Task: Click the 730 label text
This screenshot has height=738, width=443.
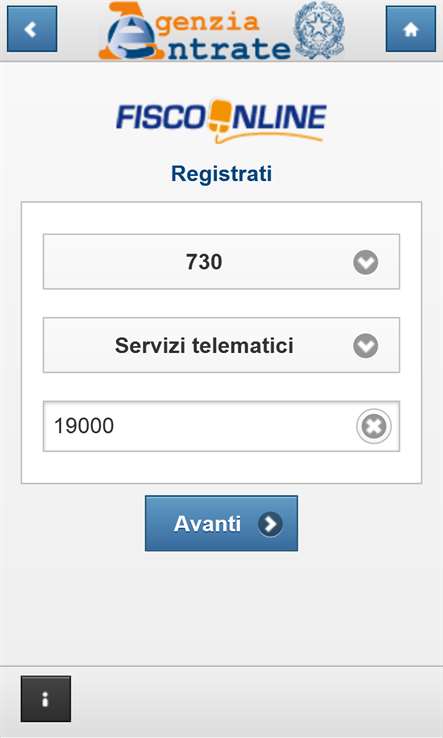Action: tap(204, 262)
